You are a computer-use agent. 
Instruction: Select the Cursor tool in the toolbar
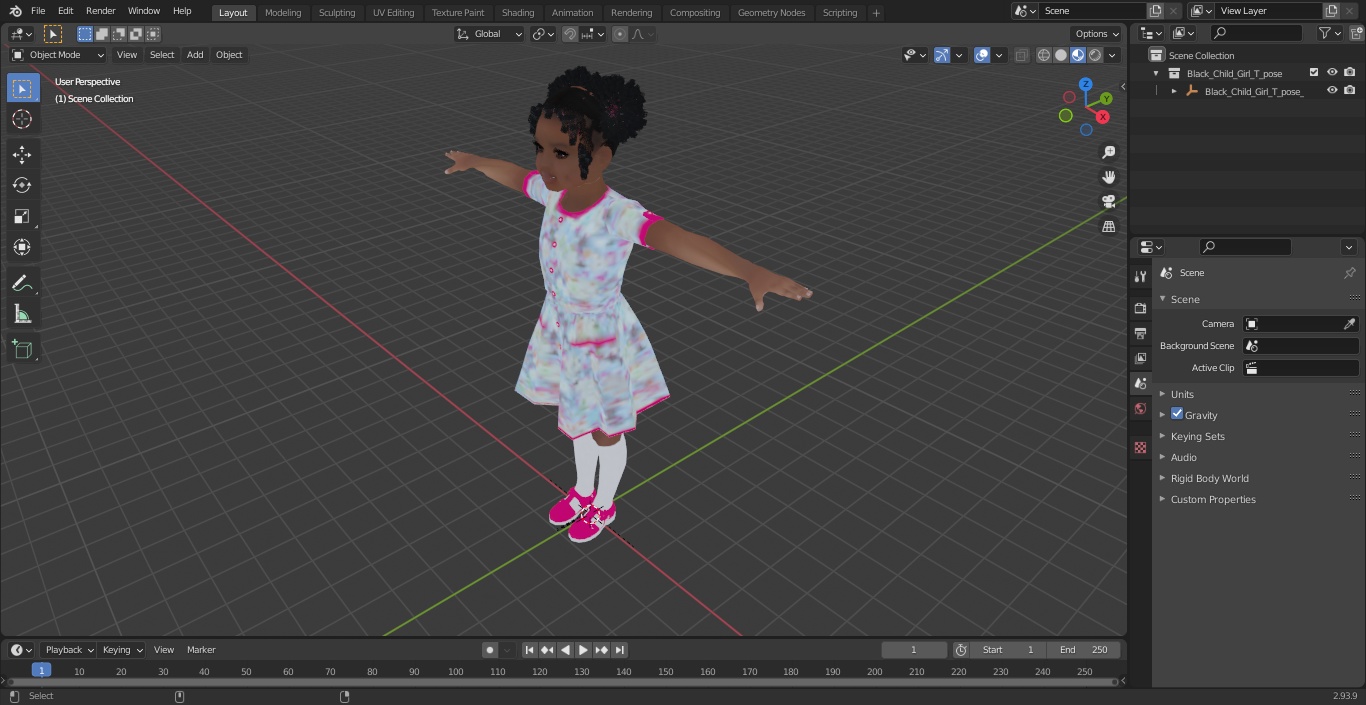coord(22,119)
